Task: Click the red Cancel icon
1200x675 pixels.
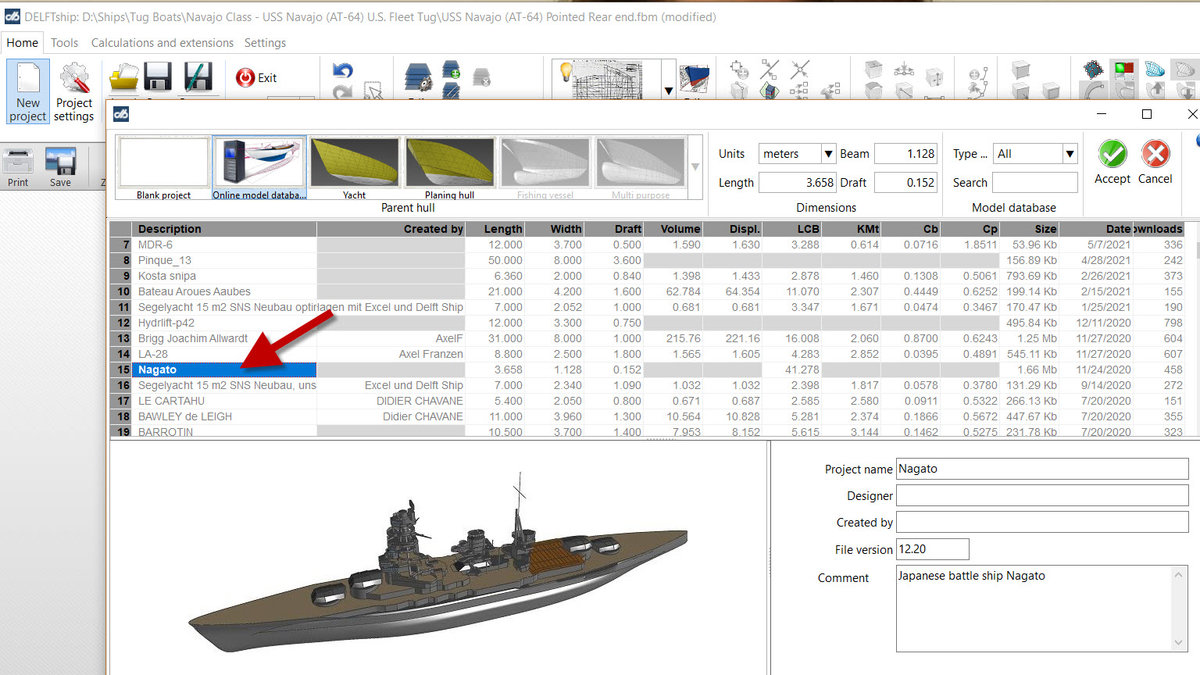Action: click(x=1155, y=155)
